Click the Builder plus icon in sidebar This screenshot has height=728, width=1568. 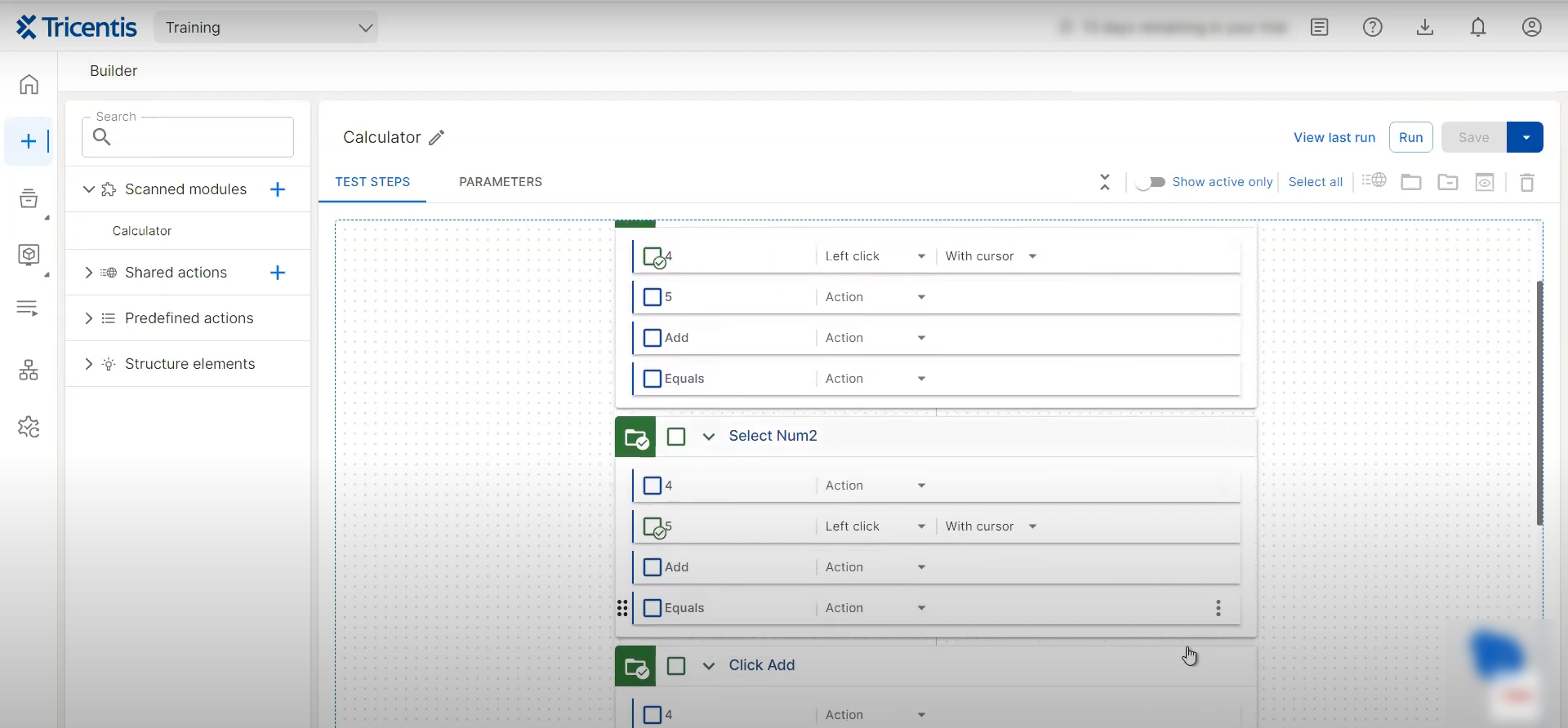click(29, 141)
